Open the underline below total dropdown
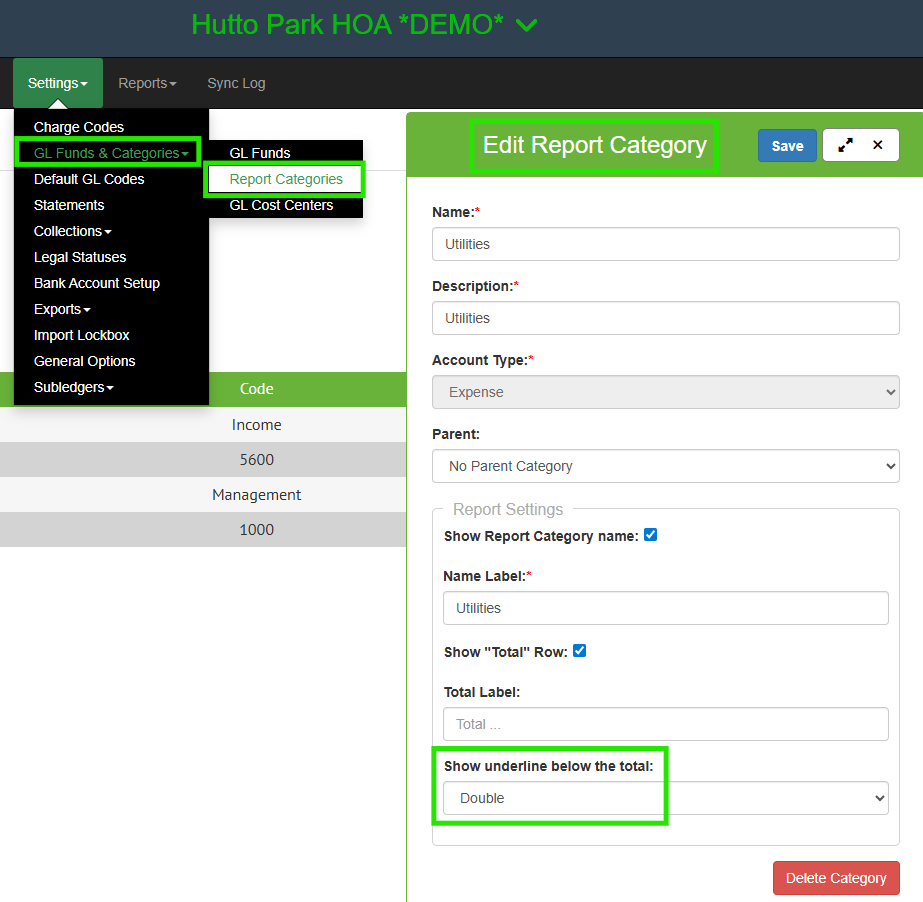Viewport: 923px width, 902px height. [x=665, y=798]
